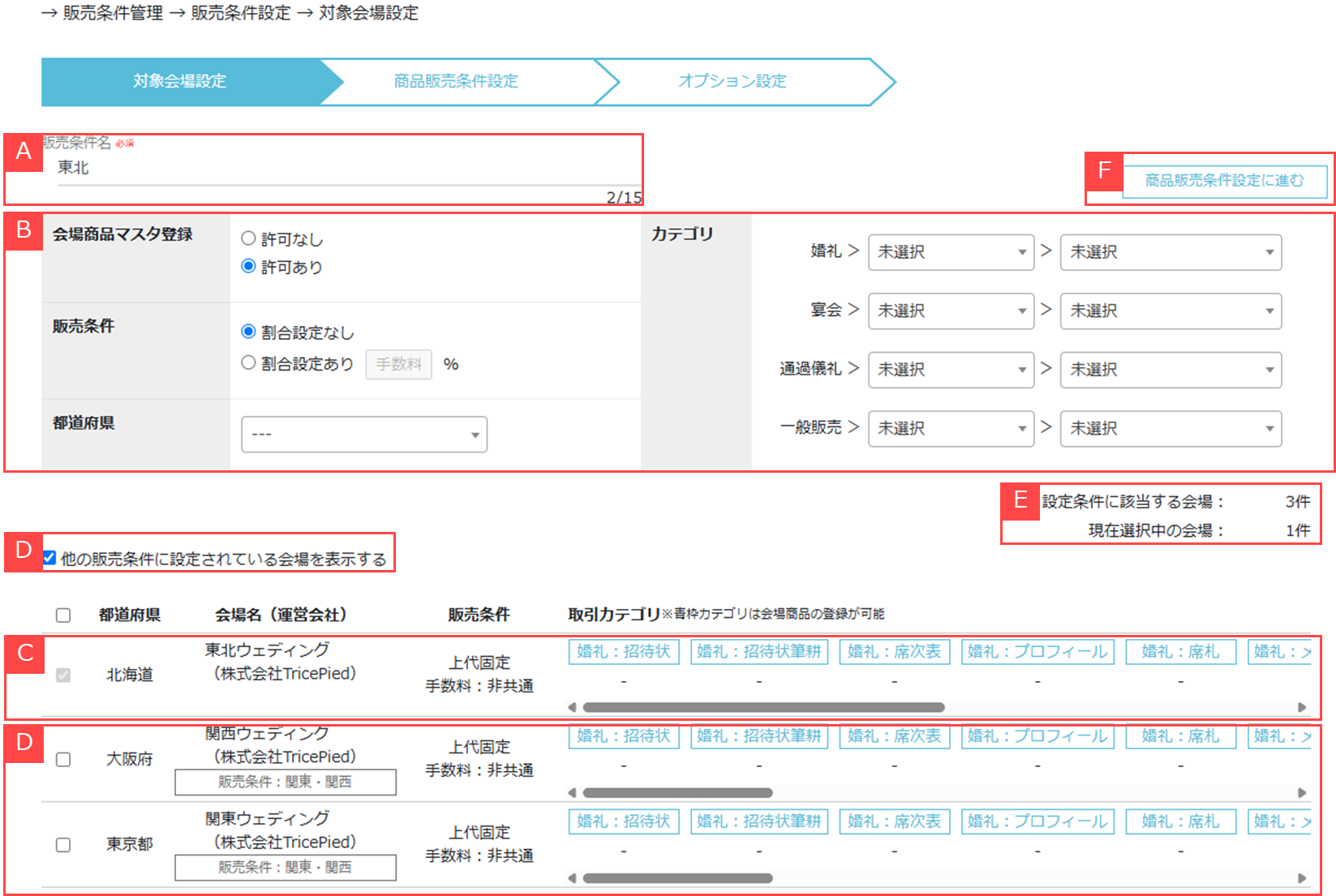Click right scroll arrow in the 東京都 row
This screenshot has width=1336, height=896.
click(x=1302, y=878)
